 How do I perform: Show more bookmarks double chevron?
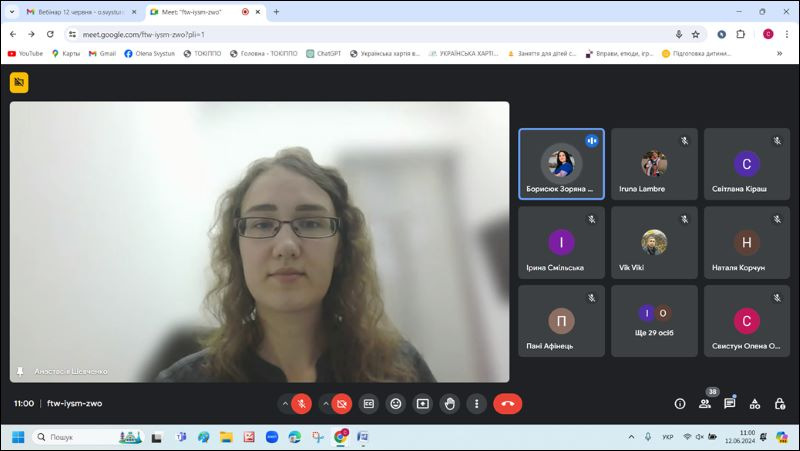click(x=780, y=53)
